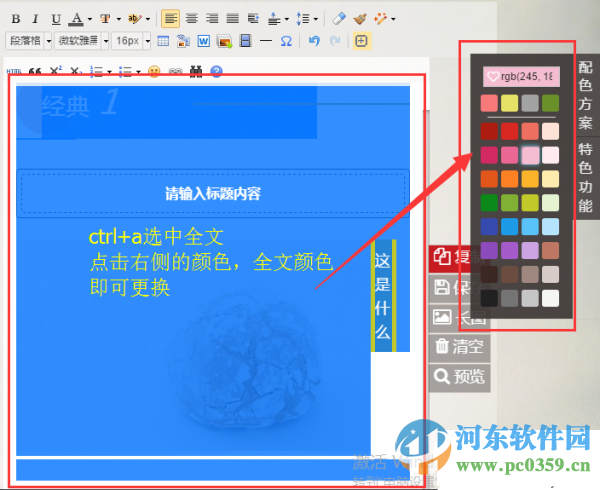Click the 清空 clear button
Screen dimensions: 600x490
click(x=460, y=347)
